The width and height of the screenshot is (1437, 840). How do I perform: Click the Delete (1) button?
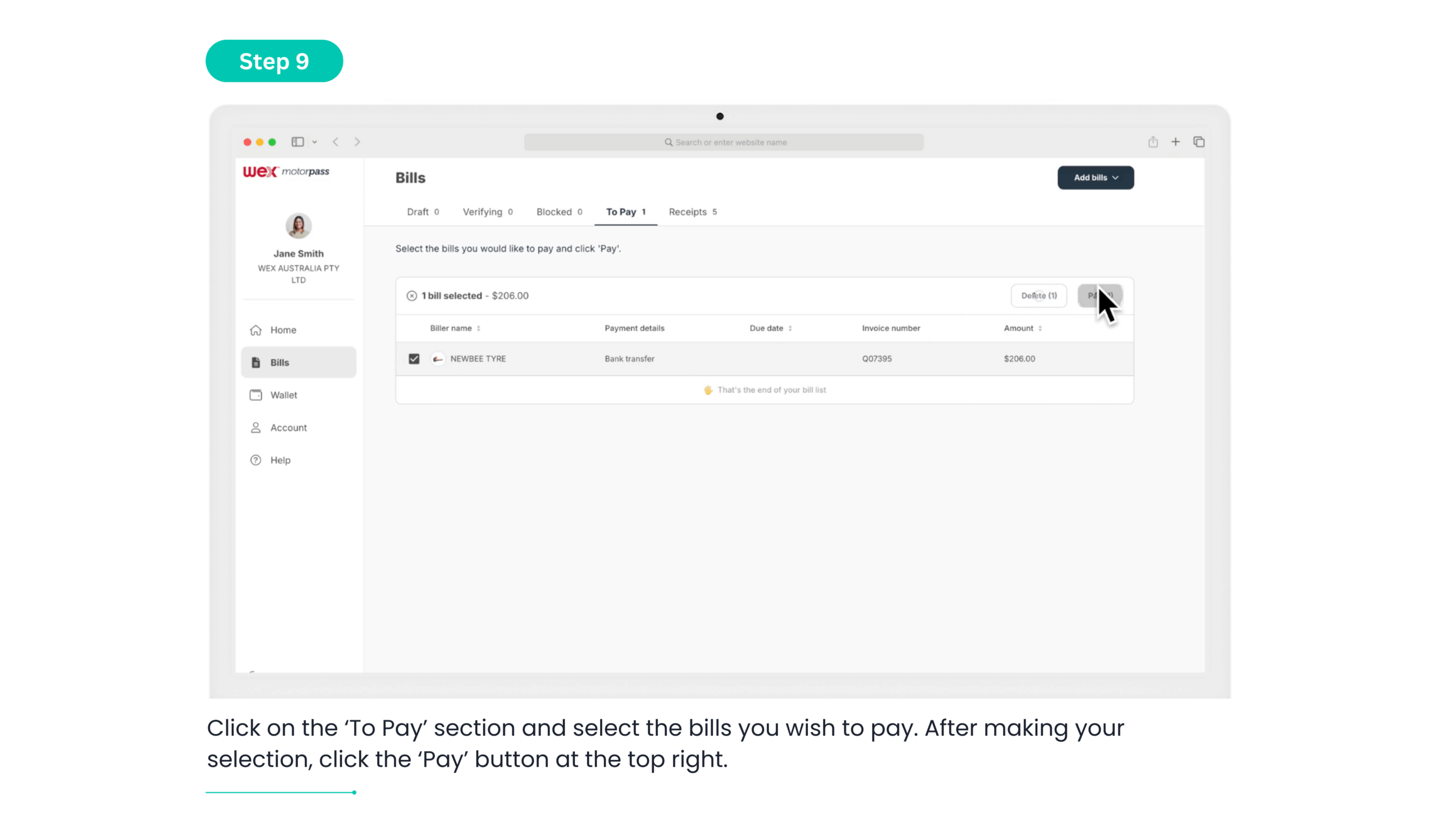click(1038, 296)
